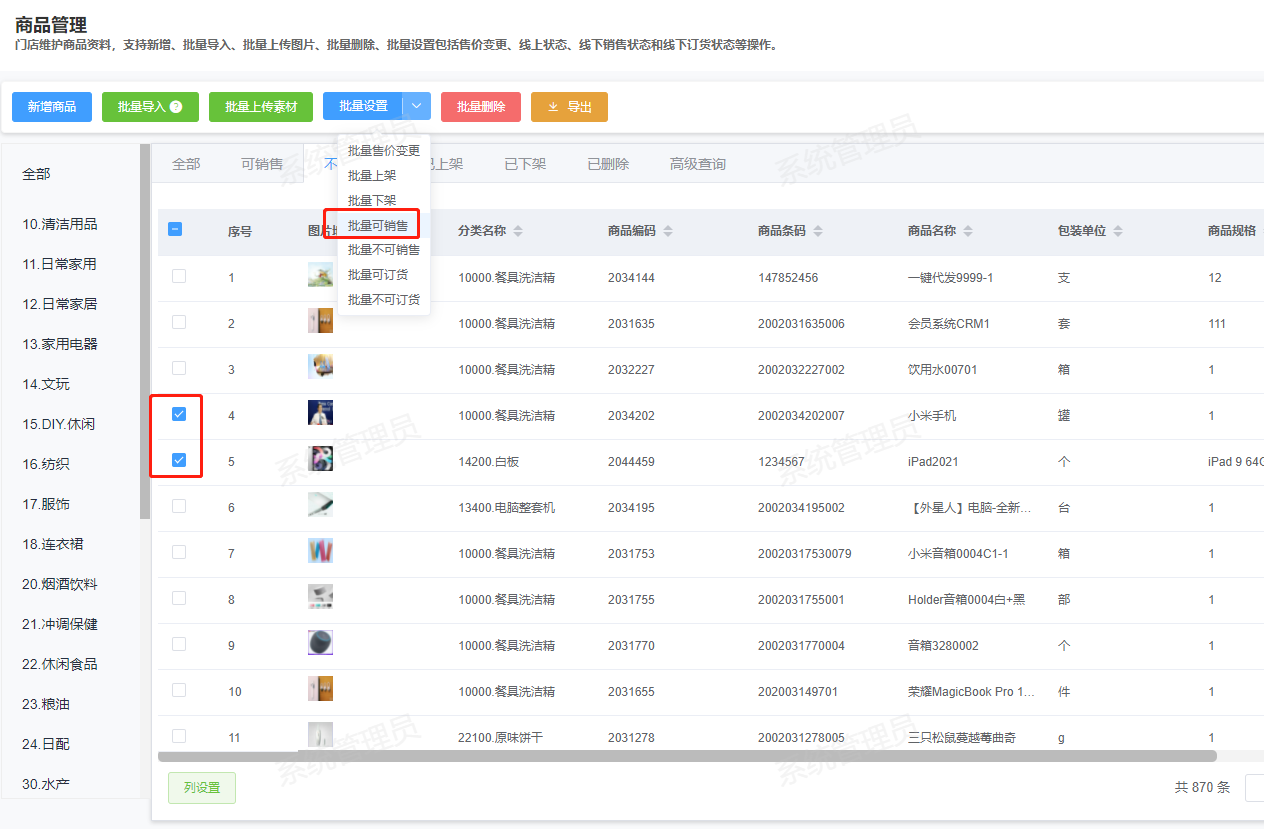The image size is (1264, 829).
Task: Click the help icon on 批量导入 button
Action: click(x=176, y=107)
